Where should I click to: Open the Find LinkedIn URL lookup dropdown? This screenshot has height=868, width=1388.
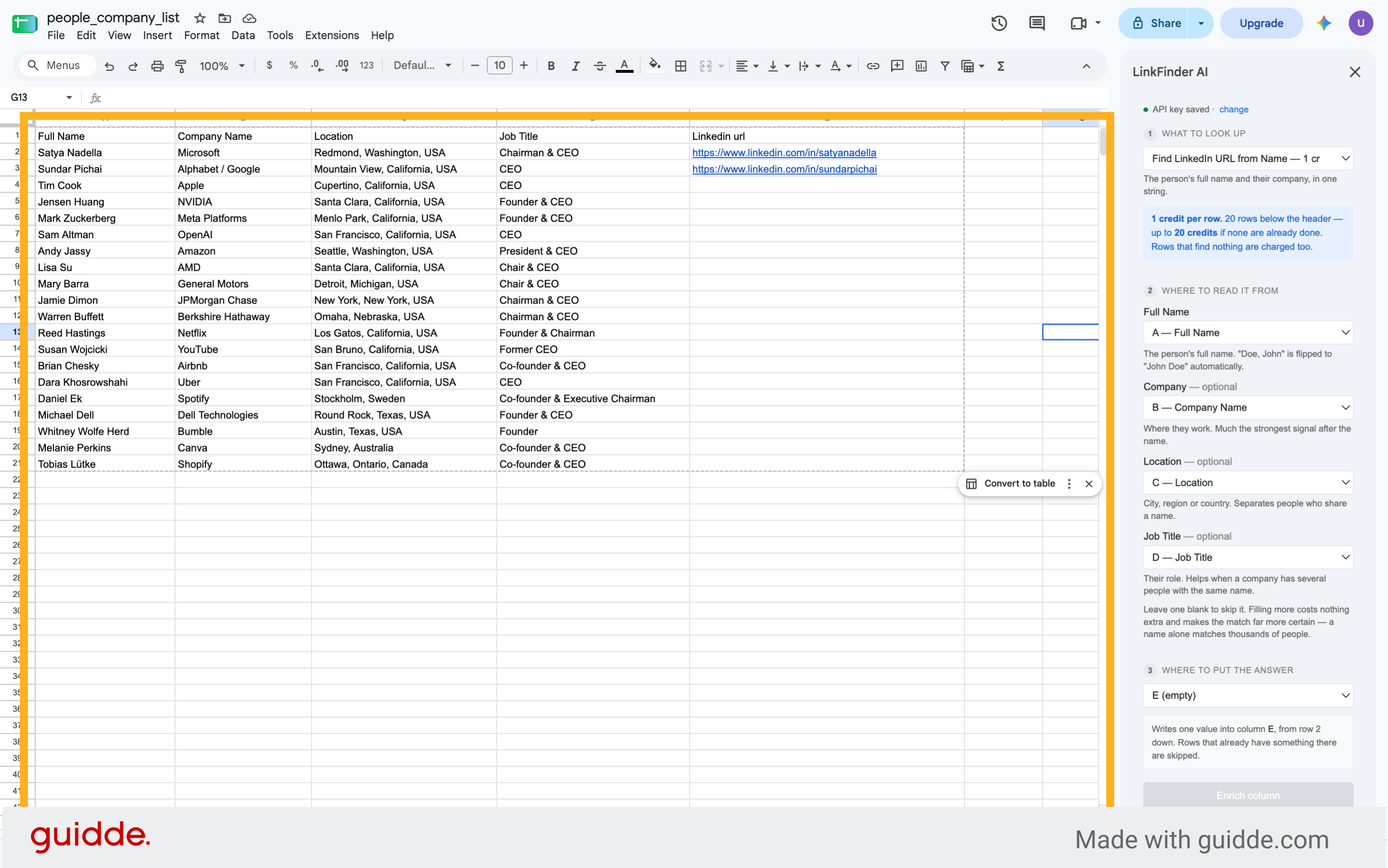(1248, 159)
